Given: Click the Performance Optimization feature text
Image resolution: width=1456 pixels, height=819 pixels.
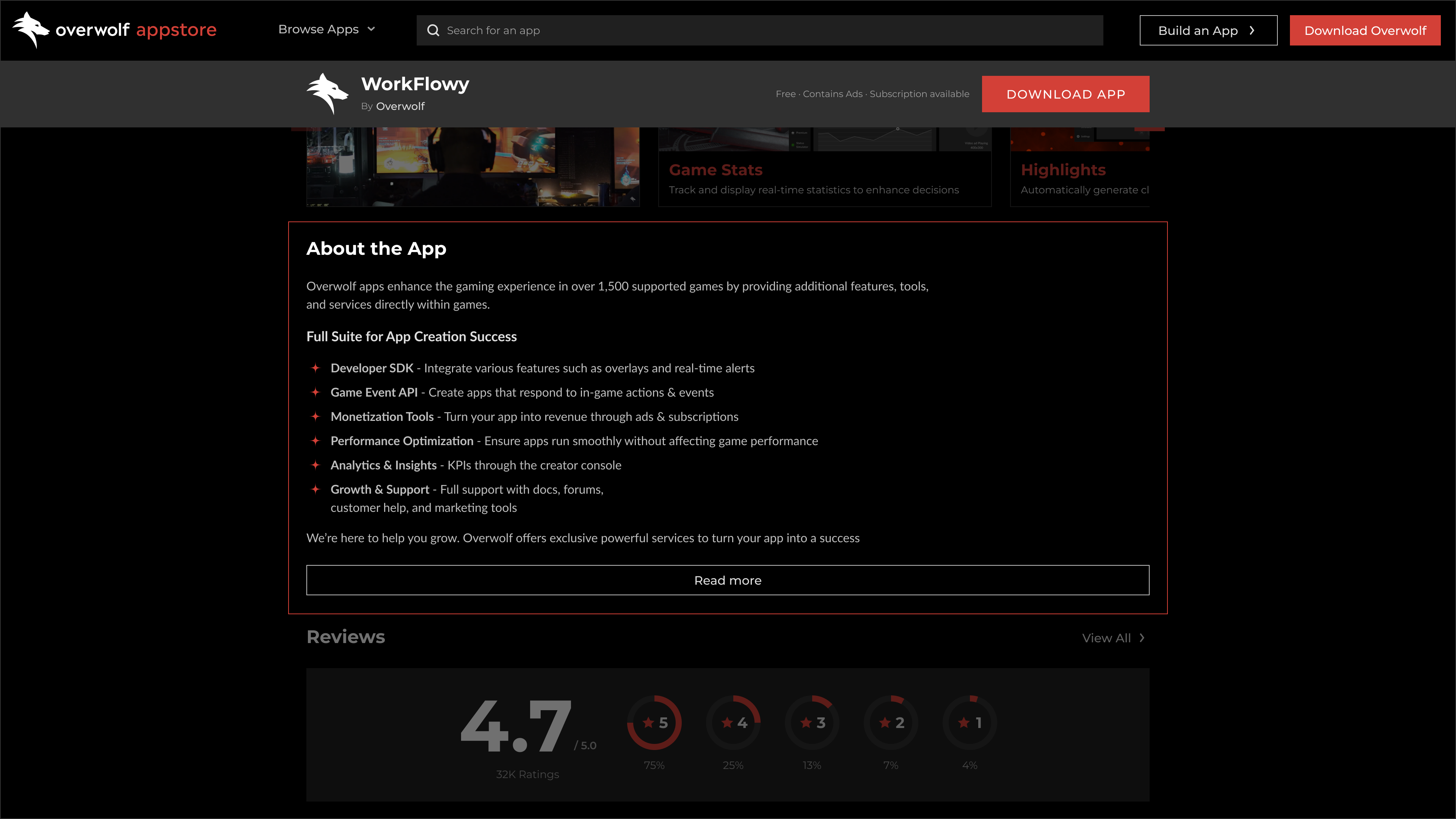Looking at the screenshot, I should coord(574,441).
